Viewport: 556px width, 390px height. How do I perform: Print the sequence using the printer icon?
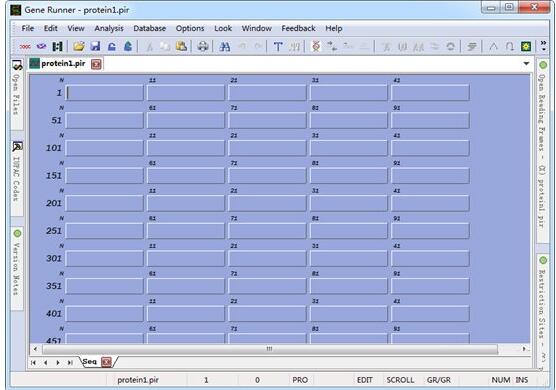pos(202,46)
